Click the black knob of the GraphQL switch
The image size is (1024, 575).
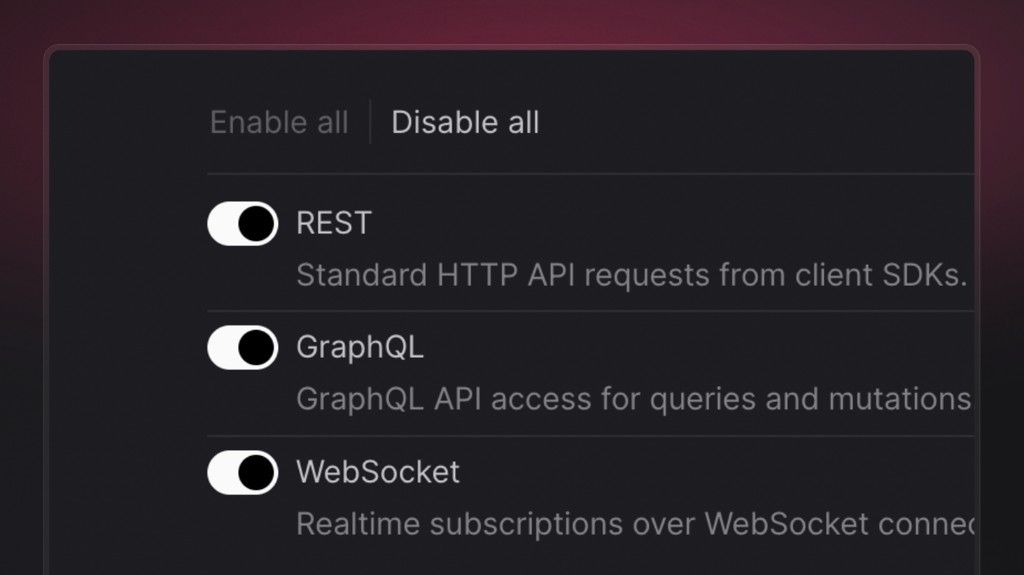(258, 347)
